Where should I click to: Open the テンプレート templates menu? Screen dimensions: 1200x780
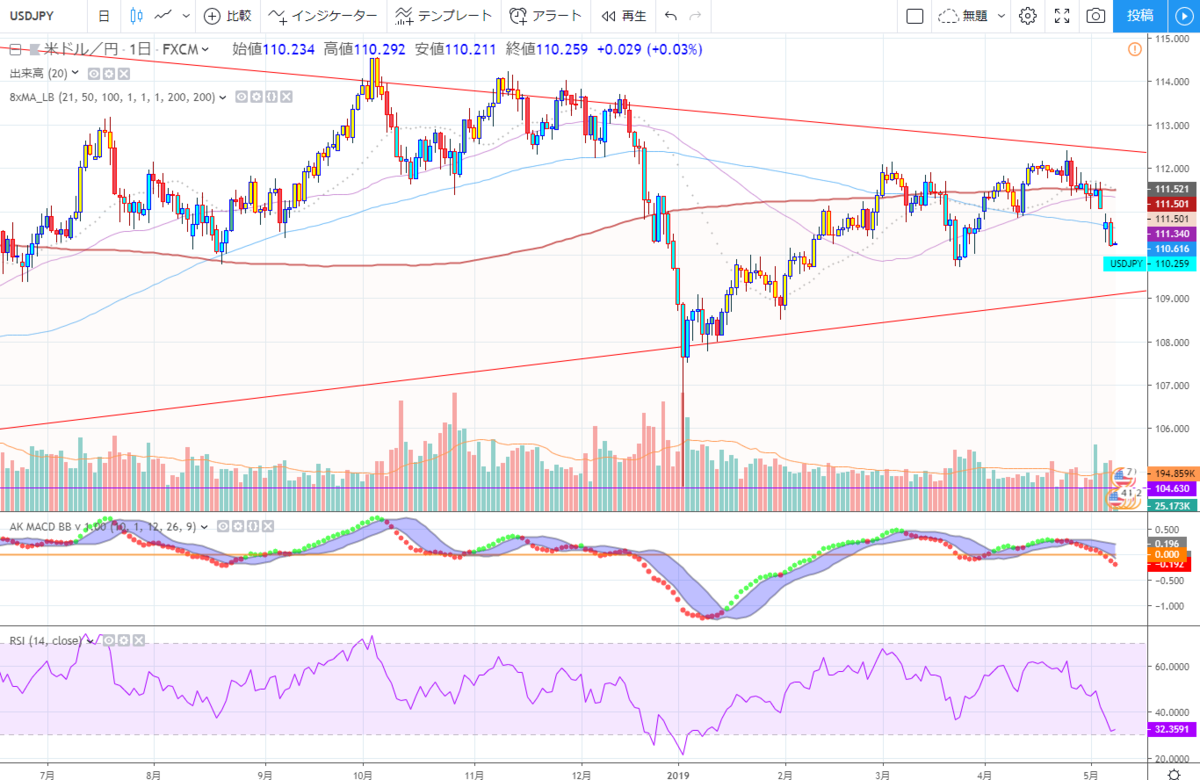[443, 16]
